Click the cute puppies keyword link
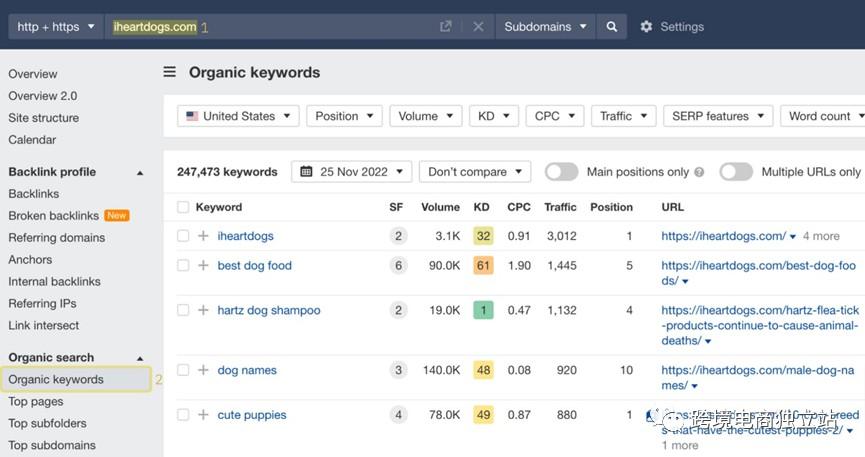Viewport: 865px width, 457px height. click(x=252, y=415)
